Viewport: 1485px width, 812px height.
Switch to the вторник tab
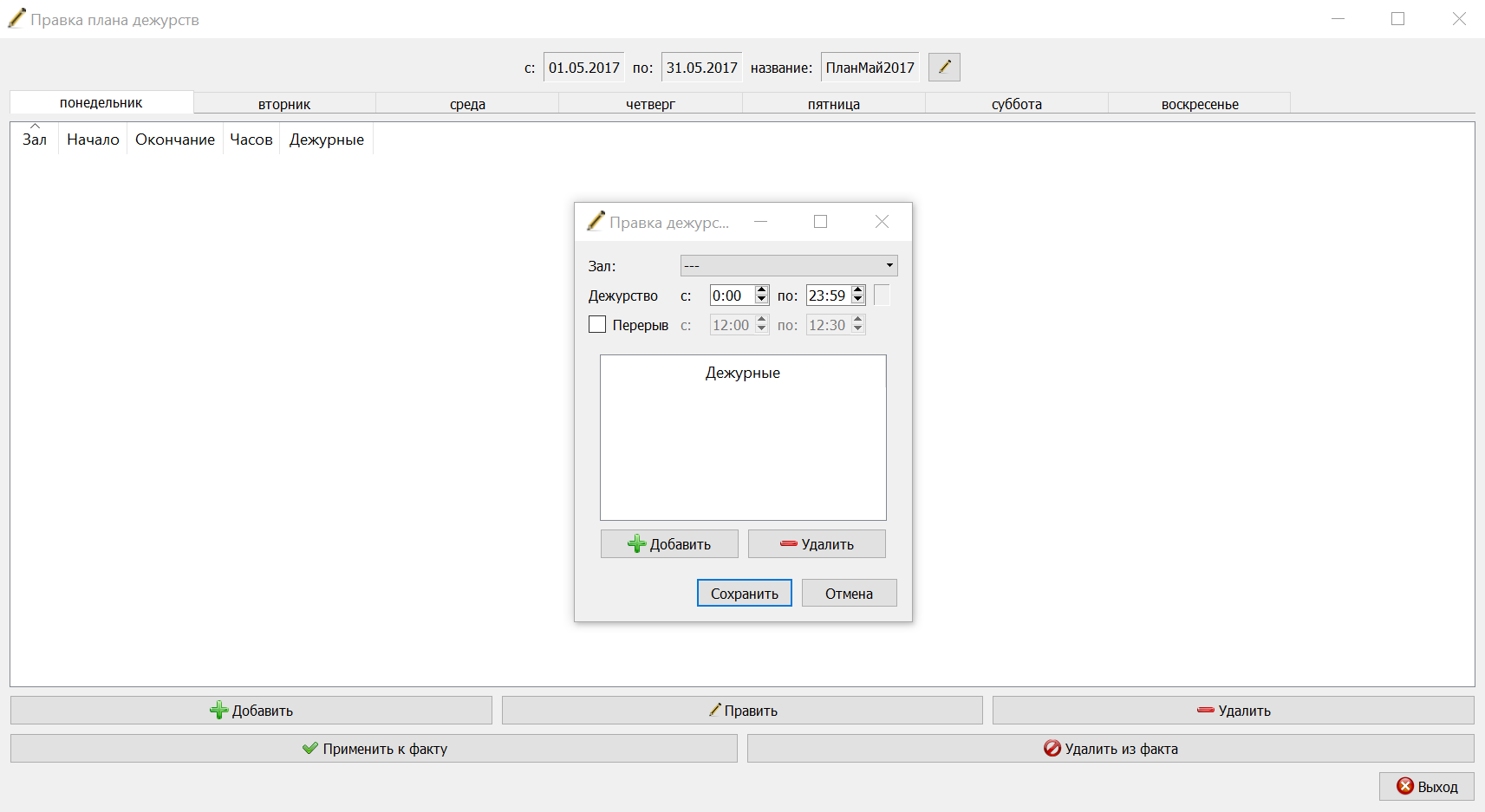click(x=284, y=104)
